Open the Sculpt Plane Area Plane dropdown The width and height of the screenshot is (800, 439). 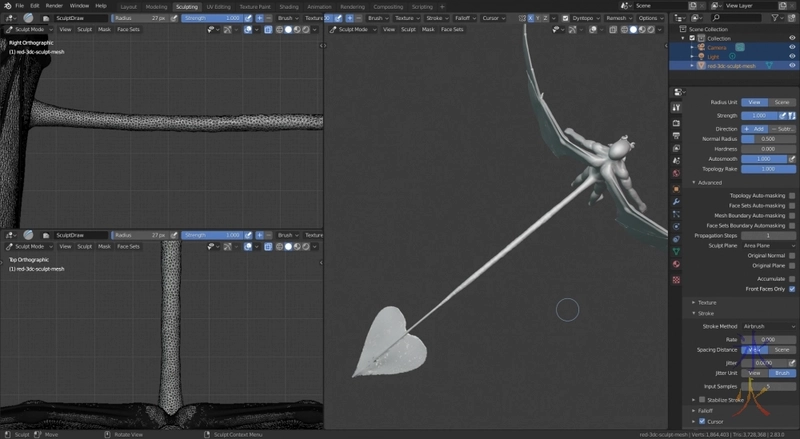(768, 245)
